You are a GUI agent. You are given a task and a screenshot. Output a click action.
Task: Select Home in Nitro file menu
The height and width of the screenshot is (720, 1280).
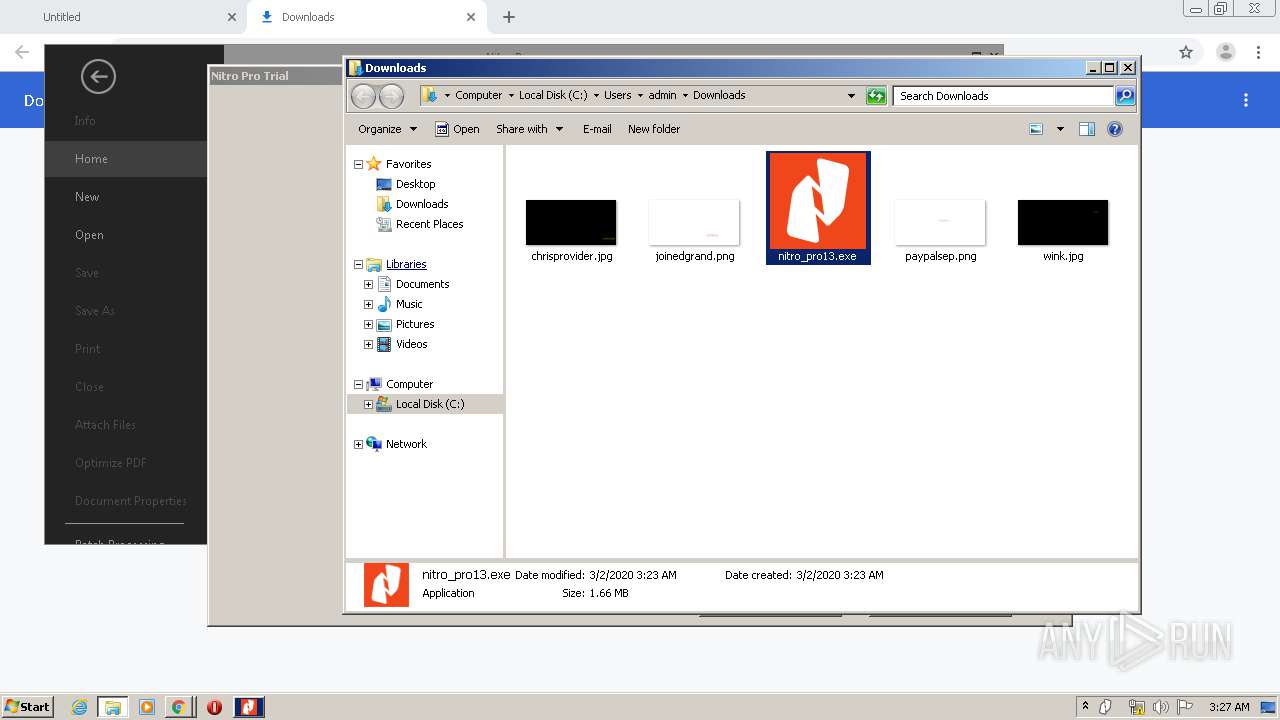click(x=126, y=159)
